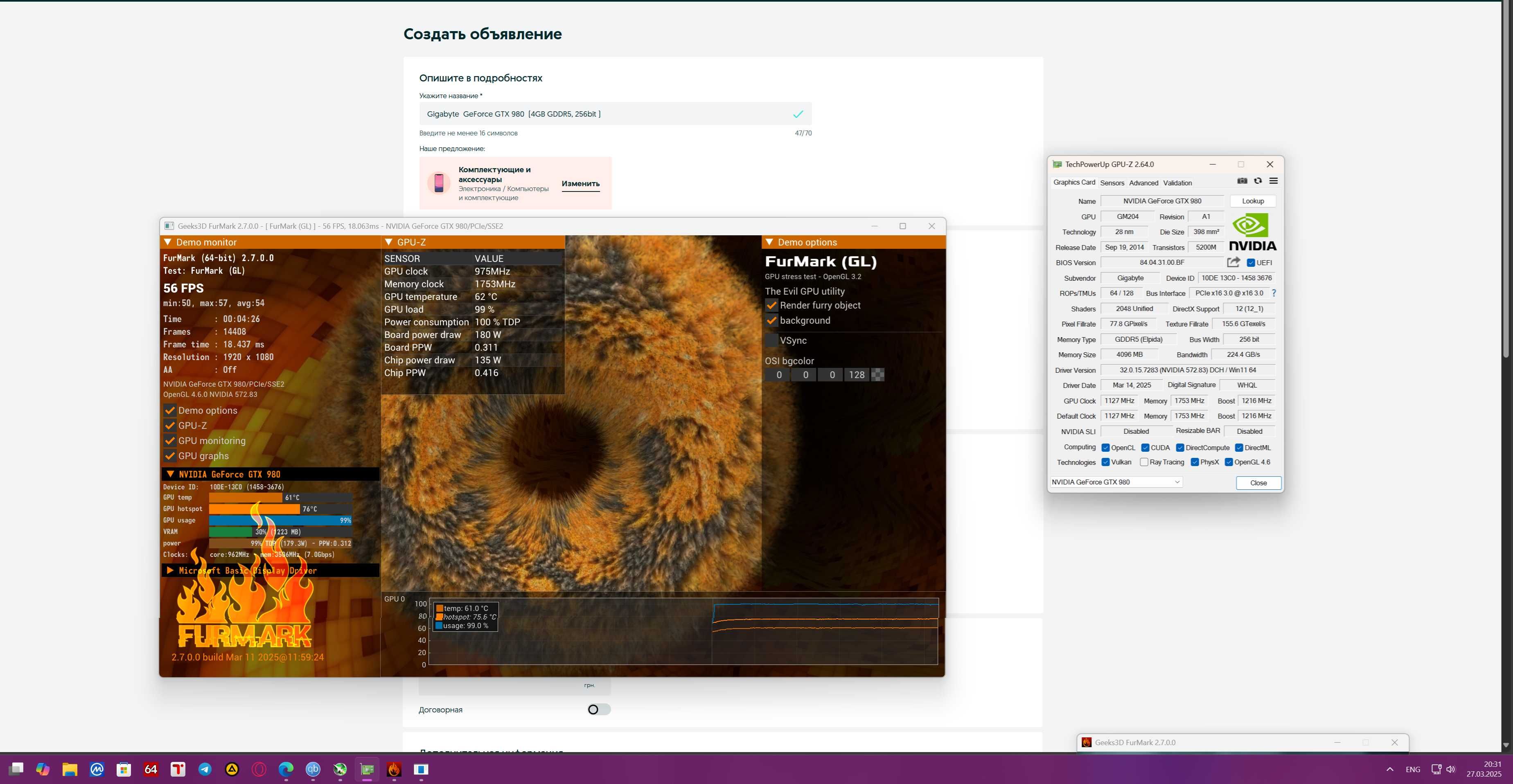Open the clock and date panel

(x=1484, y=769)
